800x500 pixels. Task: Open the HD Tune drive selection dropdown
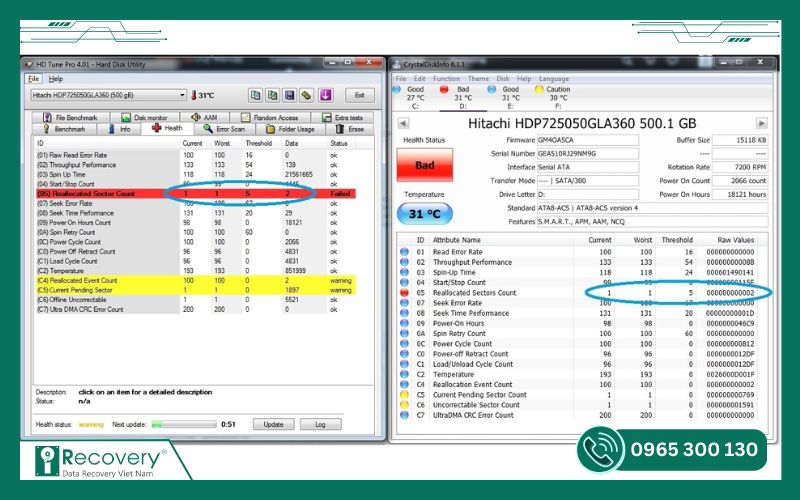click(182, 95)
